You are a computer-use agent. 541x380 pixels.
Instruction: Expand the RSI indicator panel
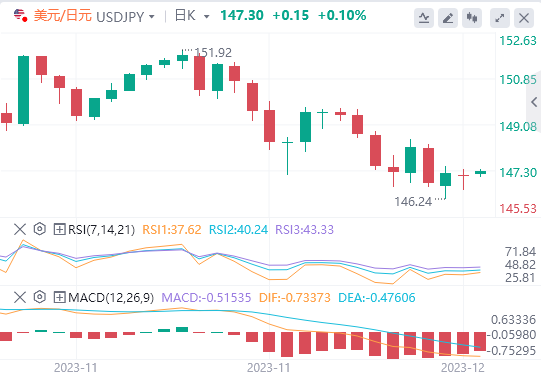click(59, 229)
